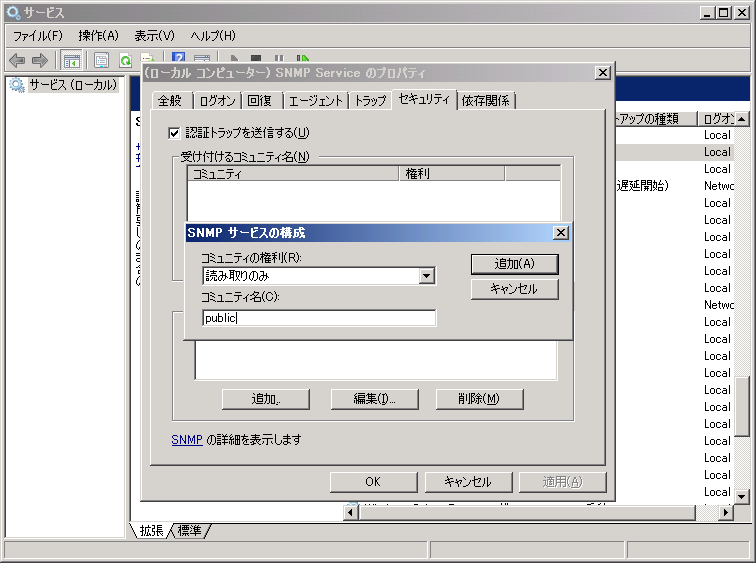This screenshot has width=756, height=563.
Task: Go forward with the right arrow toolbar icon
Action: click(40, 61)
